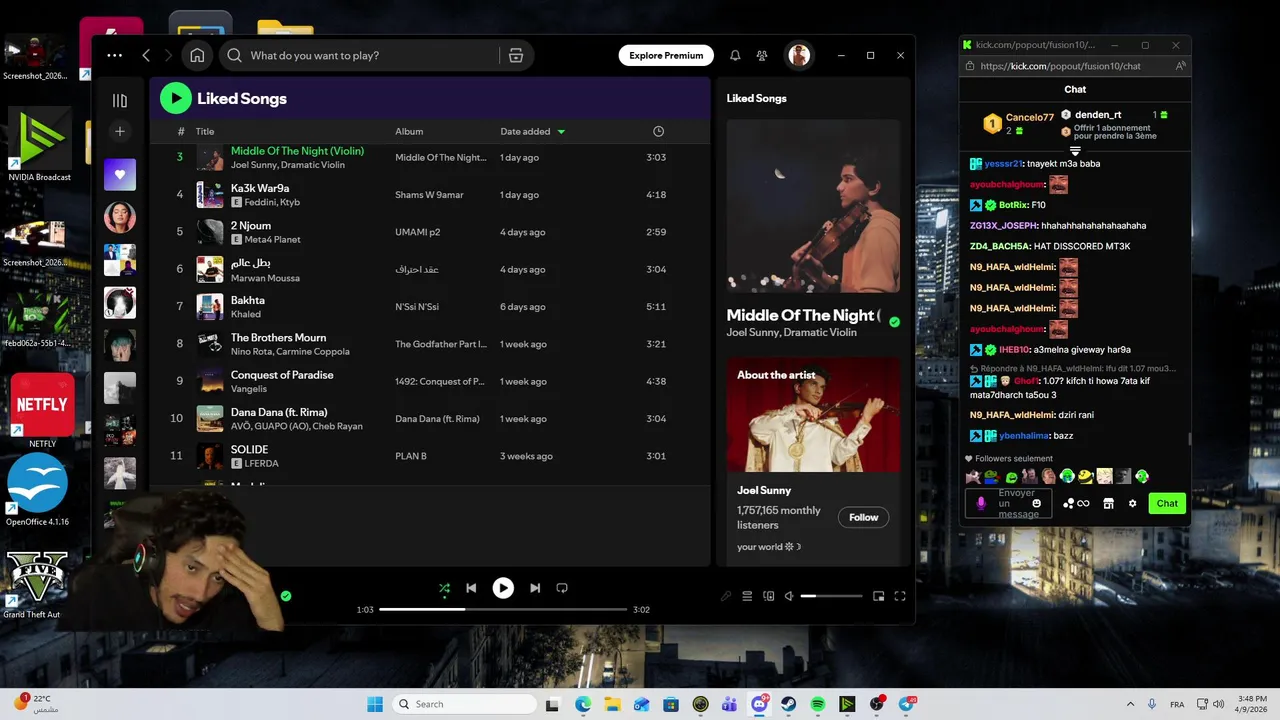The image size is (1280, 720).
Task: Open album link UMAMI p2
Action: 418,232
